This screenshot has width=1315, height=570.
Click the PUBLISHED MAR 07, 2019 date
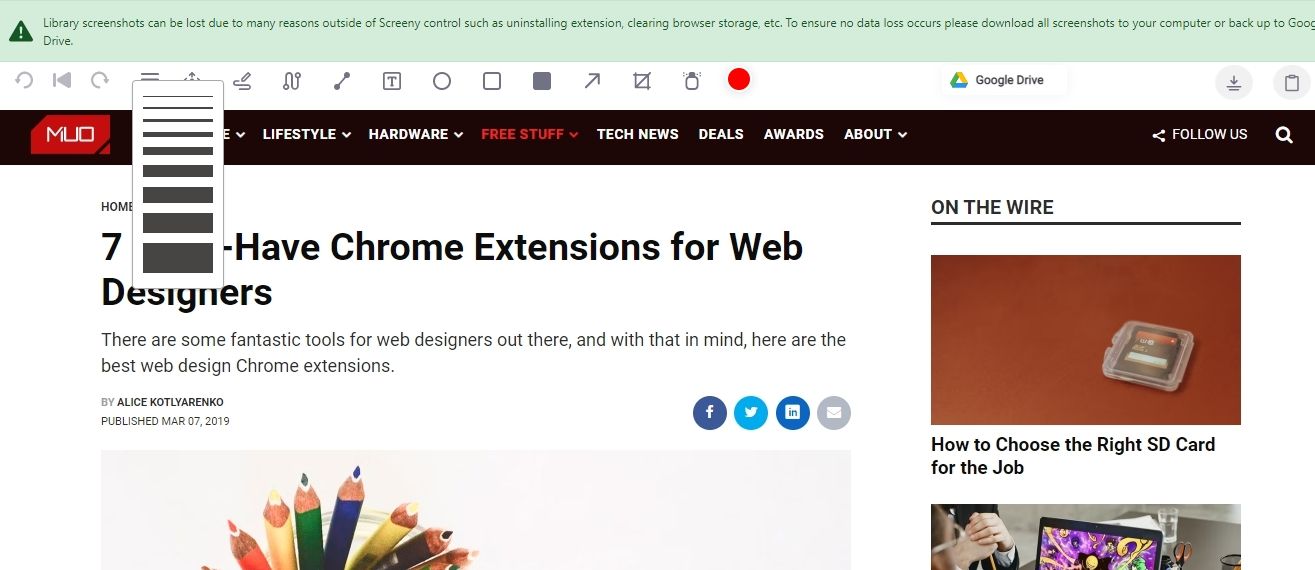pos(165,421)
